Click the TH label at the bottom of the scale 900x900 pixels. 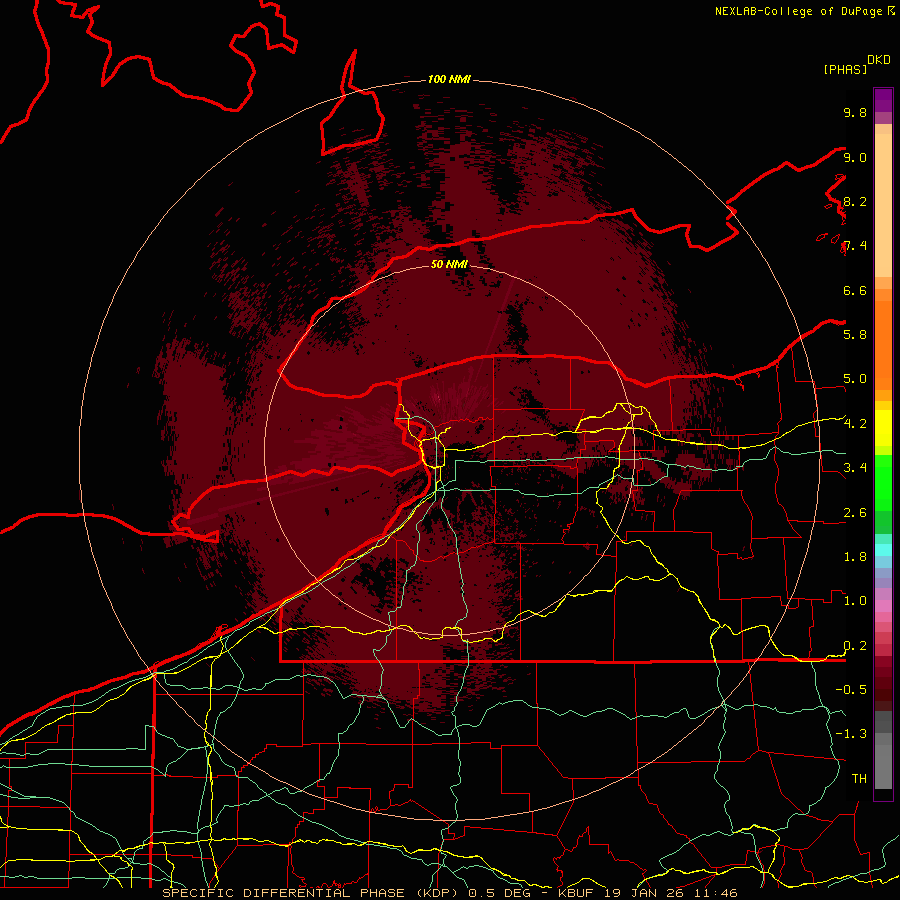tap(859, 778)
